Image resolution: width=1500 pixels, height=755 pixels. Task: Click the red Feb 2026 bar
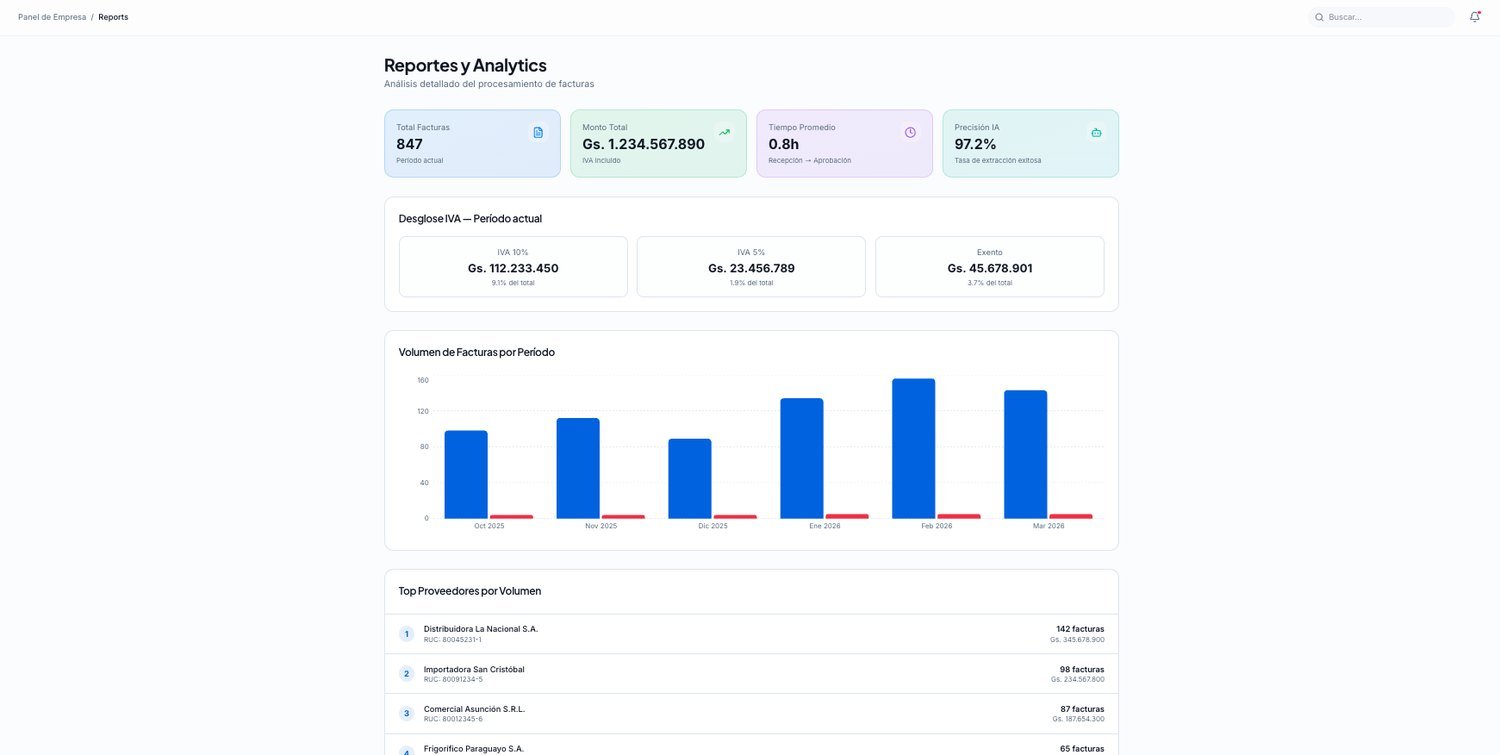959,516
